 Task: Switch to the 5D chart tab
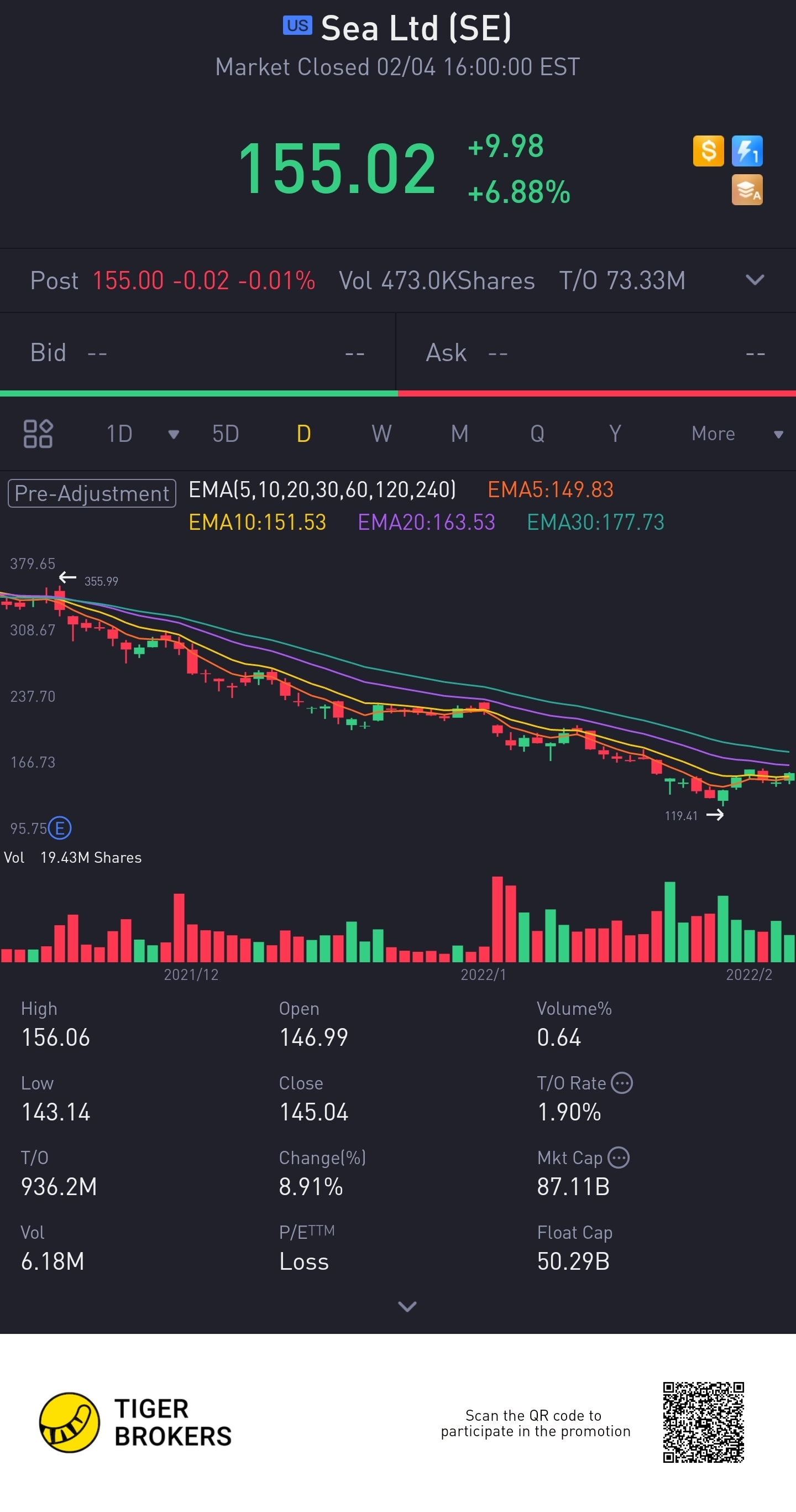(225, 434)
